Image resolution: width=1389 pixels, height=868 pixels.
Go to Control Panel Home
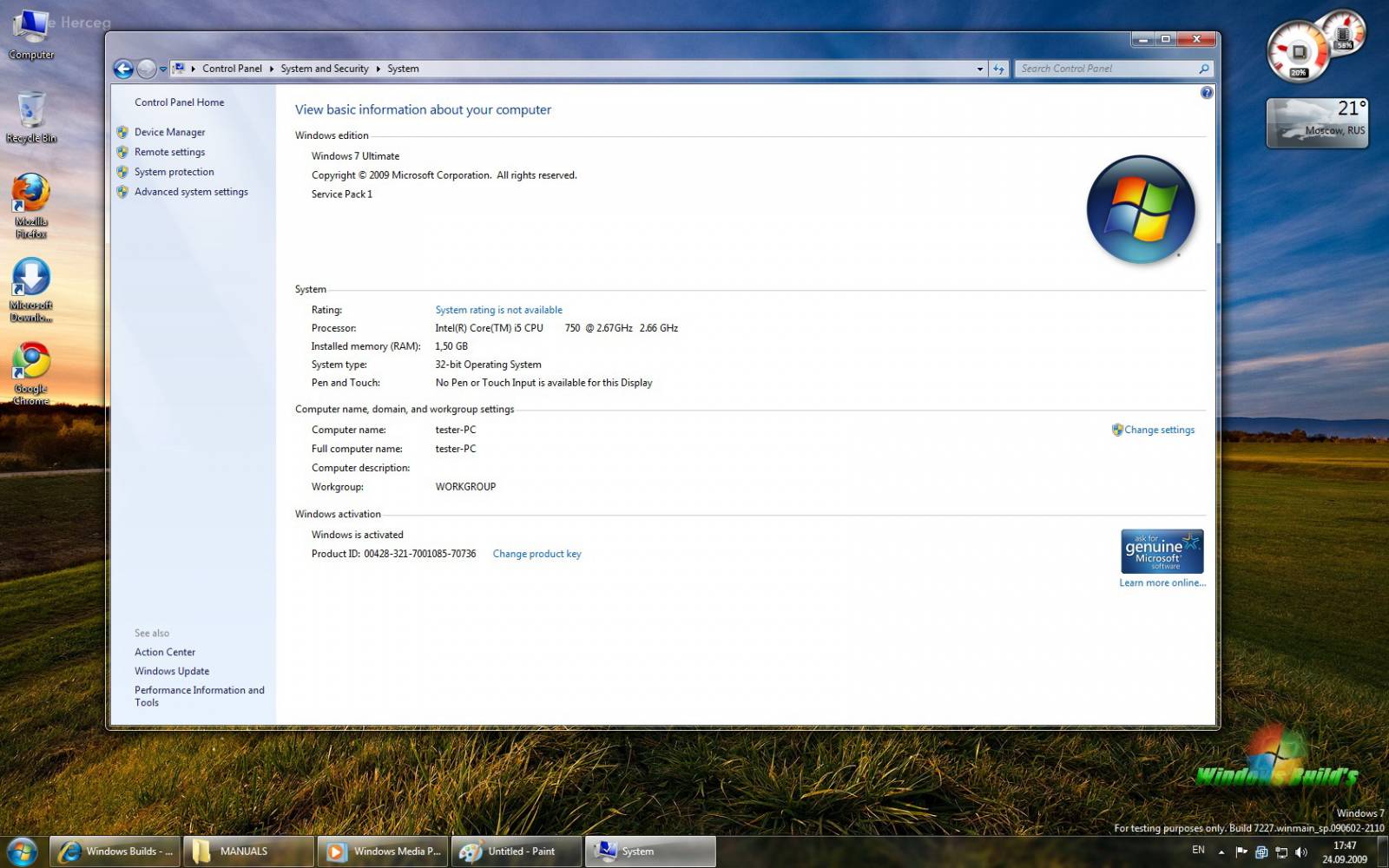click(179, 102)
